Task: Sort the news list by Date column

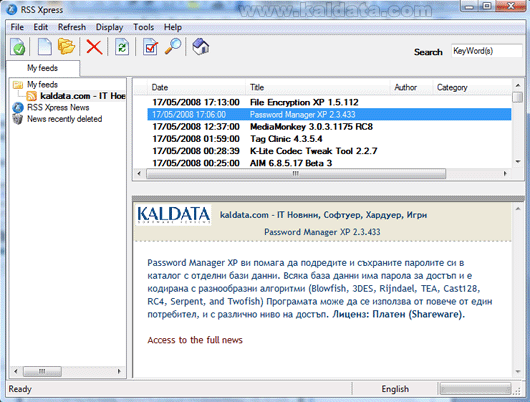Action: tap(196, 88)
